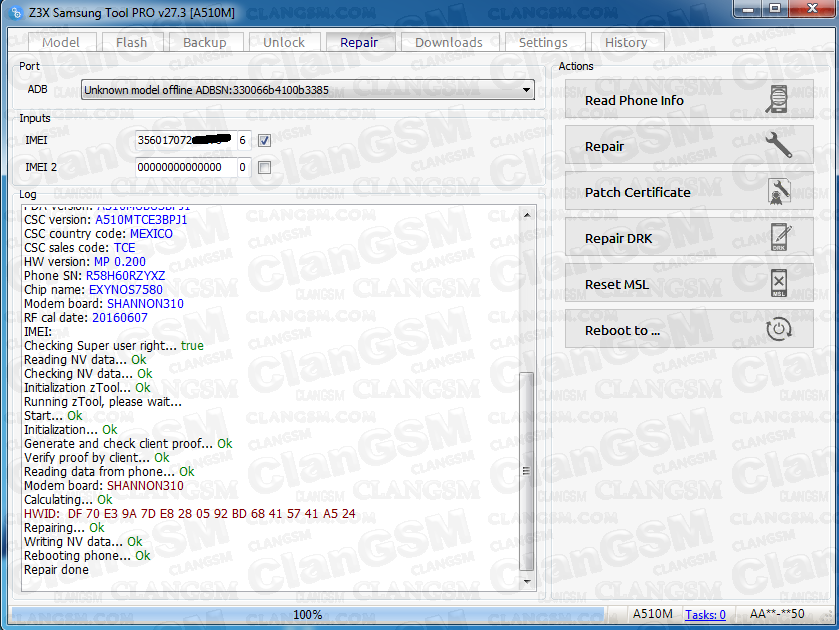Click the Reset MSL phone icon

coord(779,283)
